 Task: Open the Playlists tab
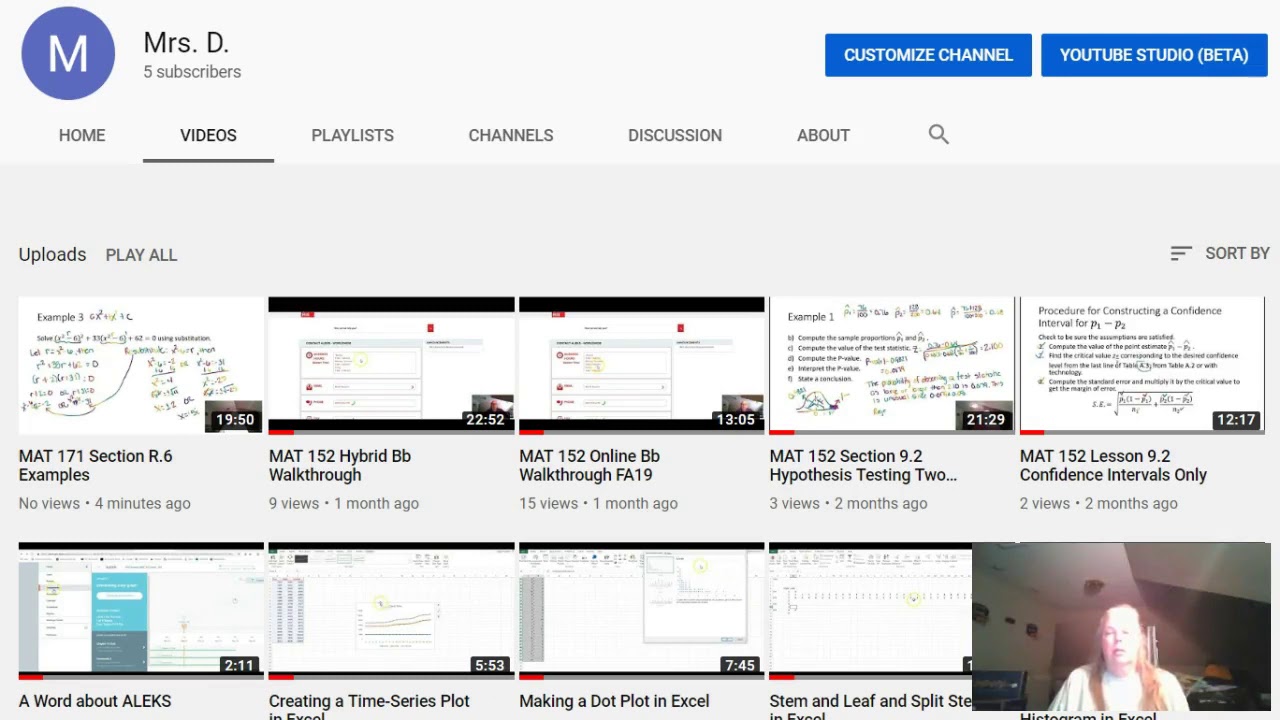tap(352, 135)
